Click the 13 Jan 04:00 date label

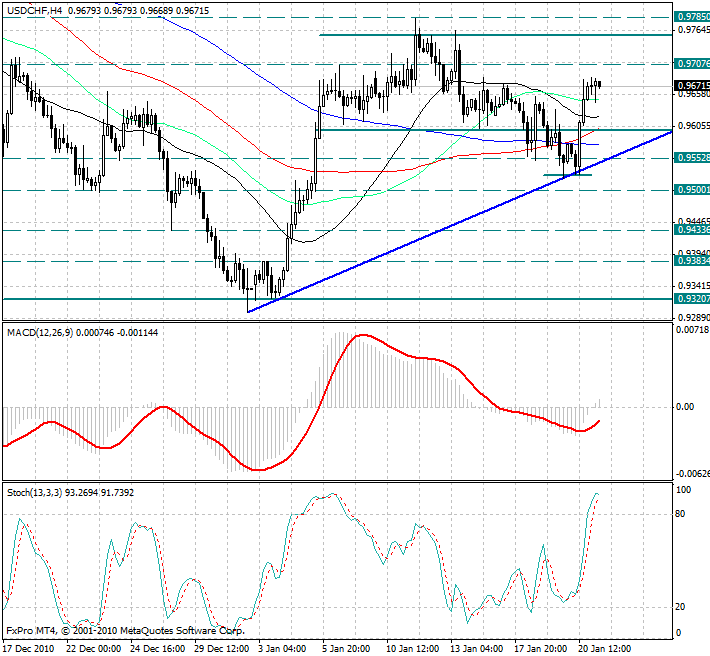(x=477, y=649)
